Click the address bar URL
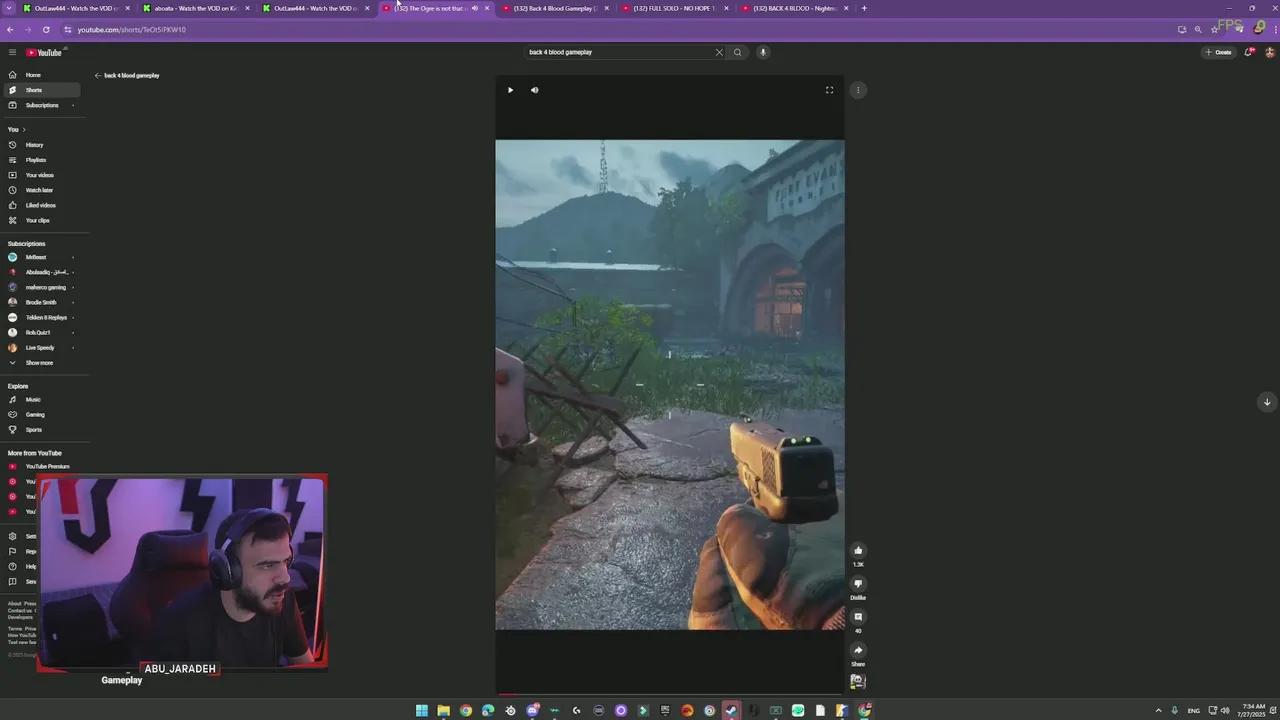Screen dimensions: 1280x720 pyautogui.click(x=132, y=29)
